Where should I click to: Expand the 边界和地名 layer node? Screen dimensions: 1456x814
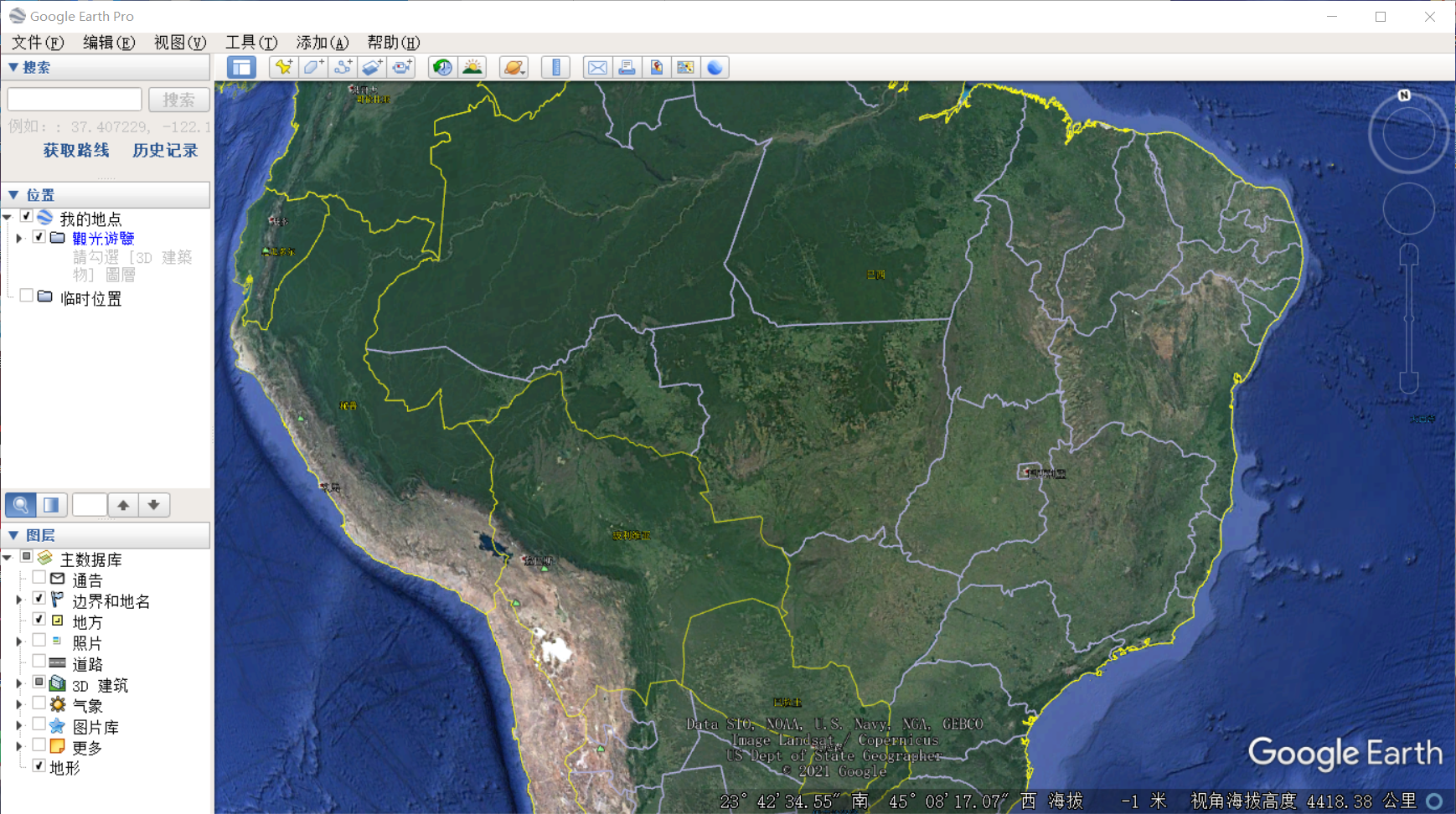pyautogui.click(x=18, y=600)
